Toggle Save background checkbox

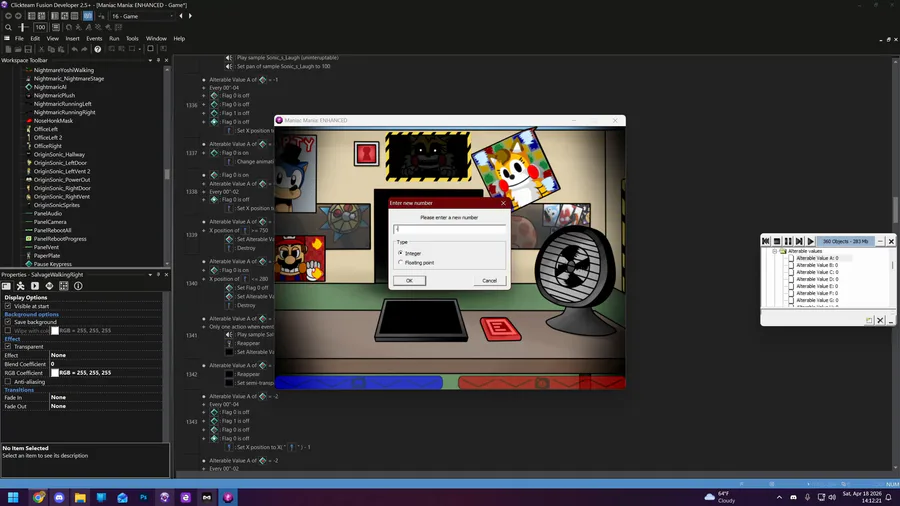tap(8, 322)
